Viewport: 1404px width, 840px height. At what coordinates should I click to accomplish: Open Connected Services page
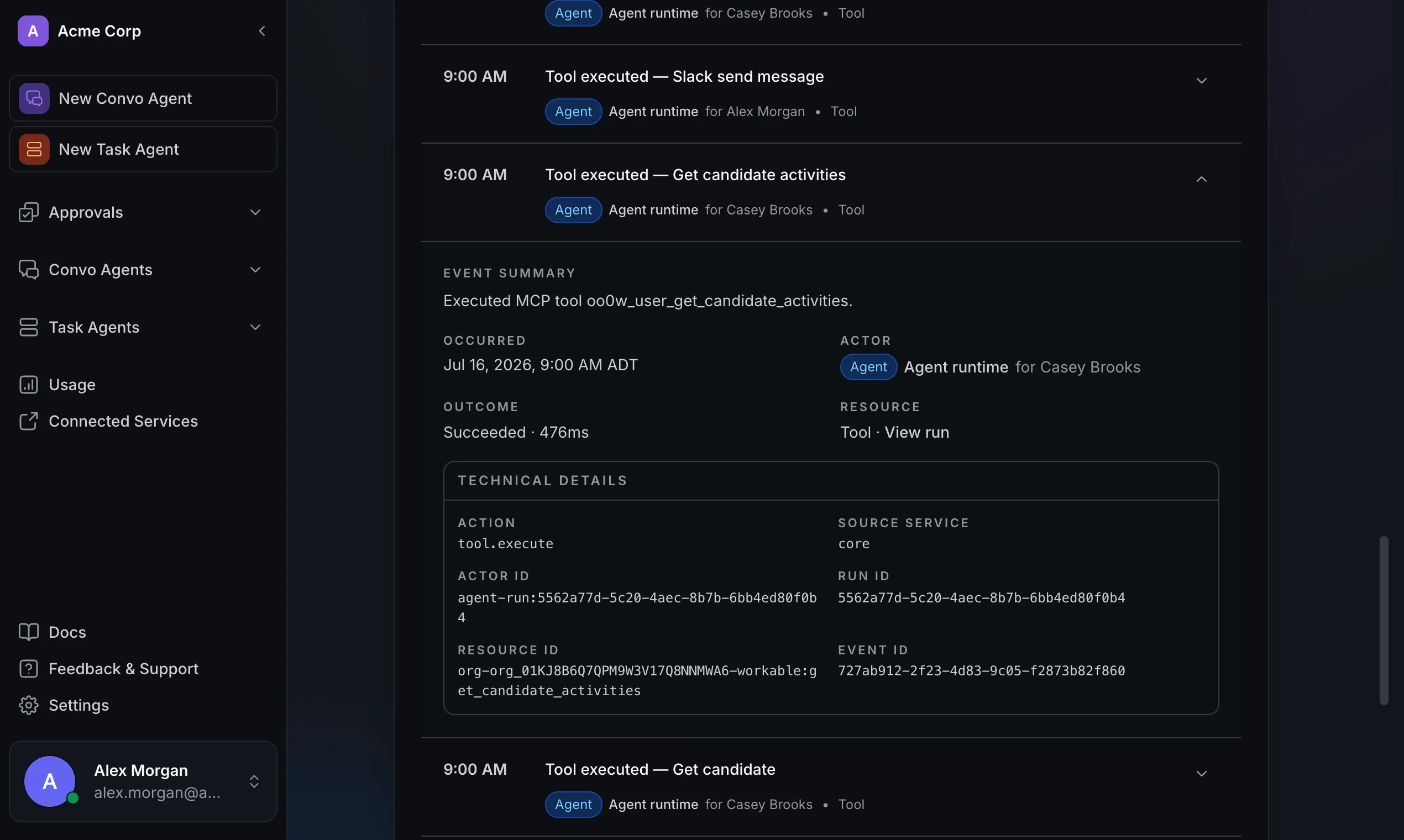click(x=123, y=421)
